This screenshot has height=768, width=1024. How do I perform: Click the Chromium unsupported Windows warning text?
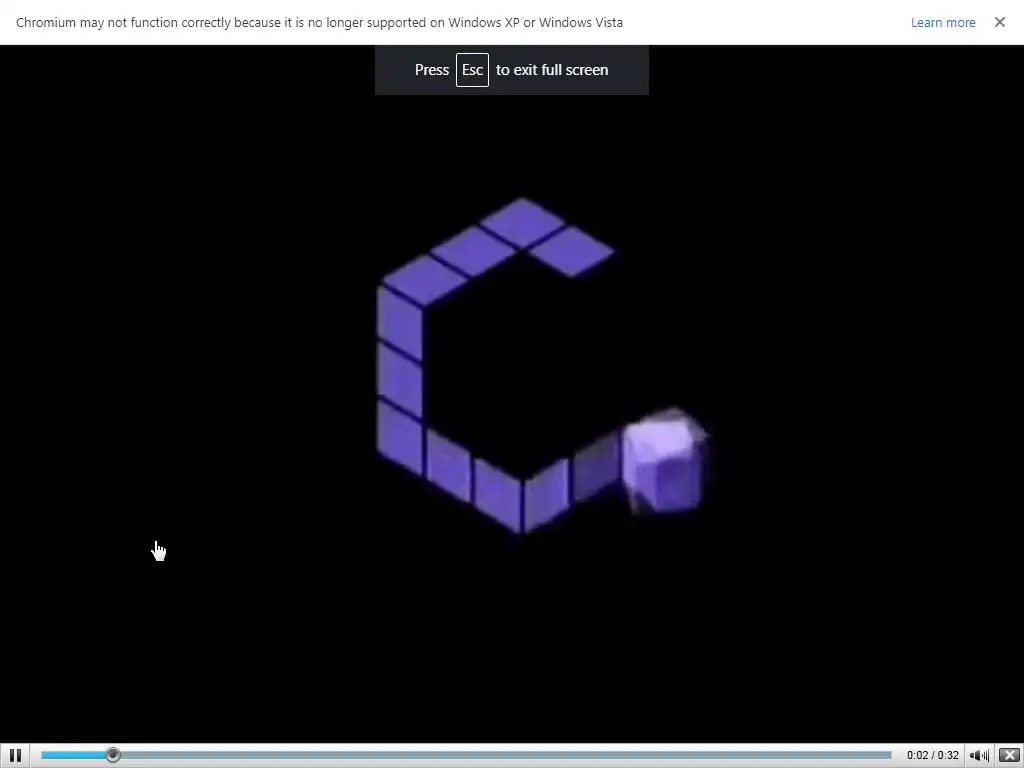(x=319, y=22)
